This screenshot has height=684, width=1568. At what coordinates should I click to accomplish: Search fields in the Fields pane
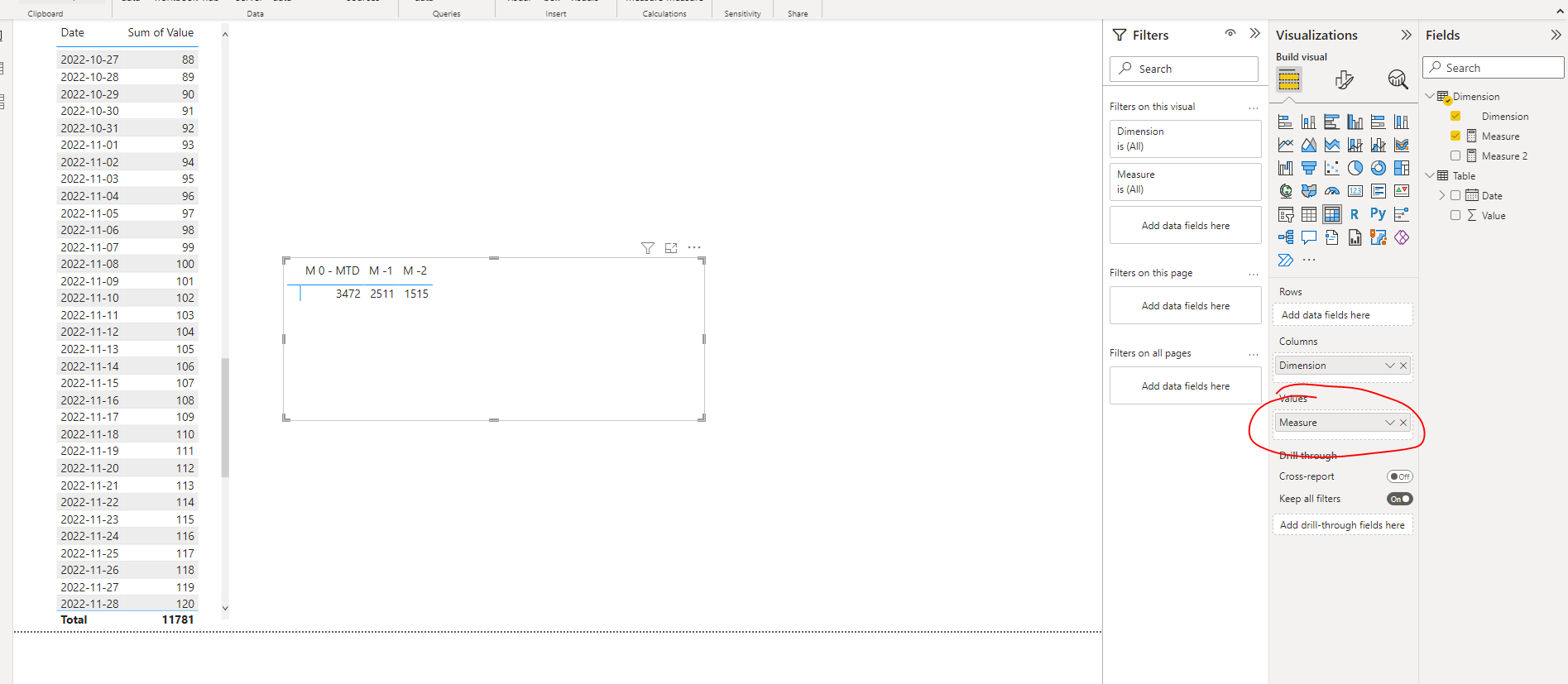(x=1494, y=68)
